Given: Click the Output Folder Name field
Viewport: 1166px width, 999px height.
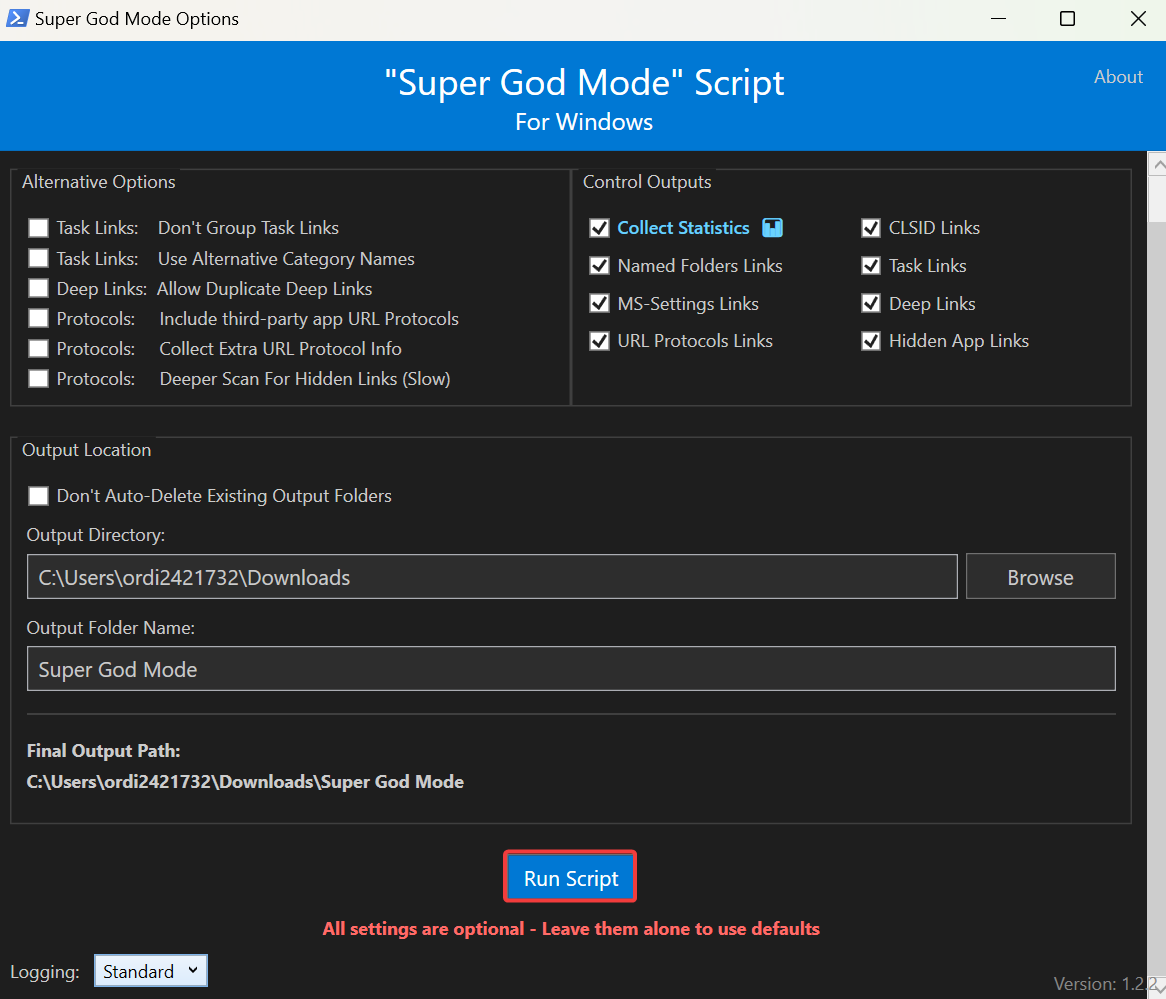Looking at the screenshot, I should coord(571,669).
